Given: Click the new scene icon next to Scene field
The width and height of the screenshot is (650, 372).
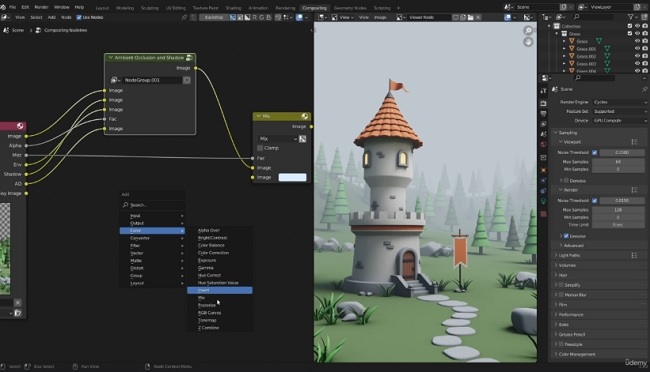Looking at the screenshot, I should pyautogui.click(x=563, y=7).
